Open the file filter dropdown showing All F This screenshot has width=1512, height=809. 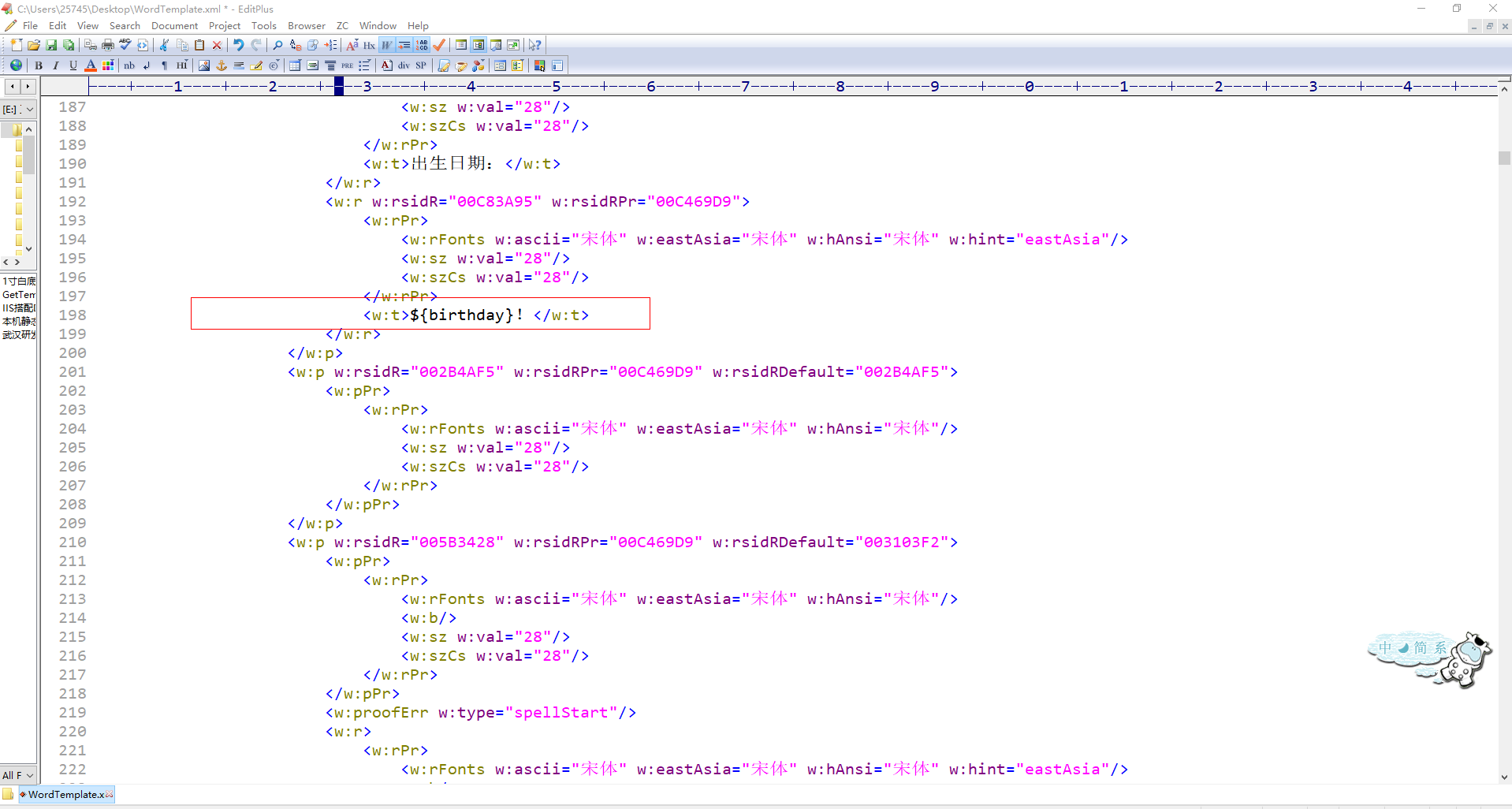click(17, 775)
